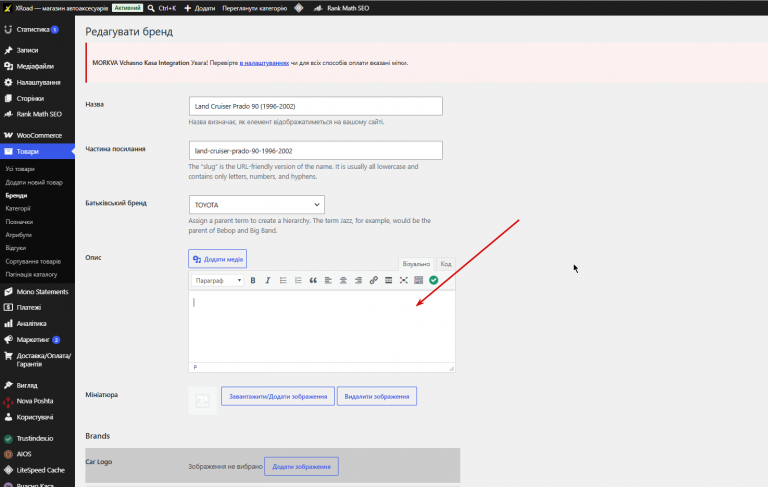768x487 pixels.
Task: Click the miniature placeholder thumbnail
Action: click(202, 401)
